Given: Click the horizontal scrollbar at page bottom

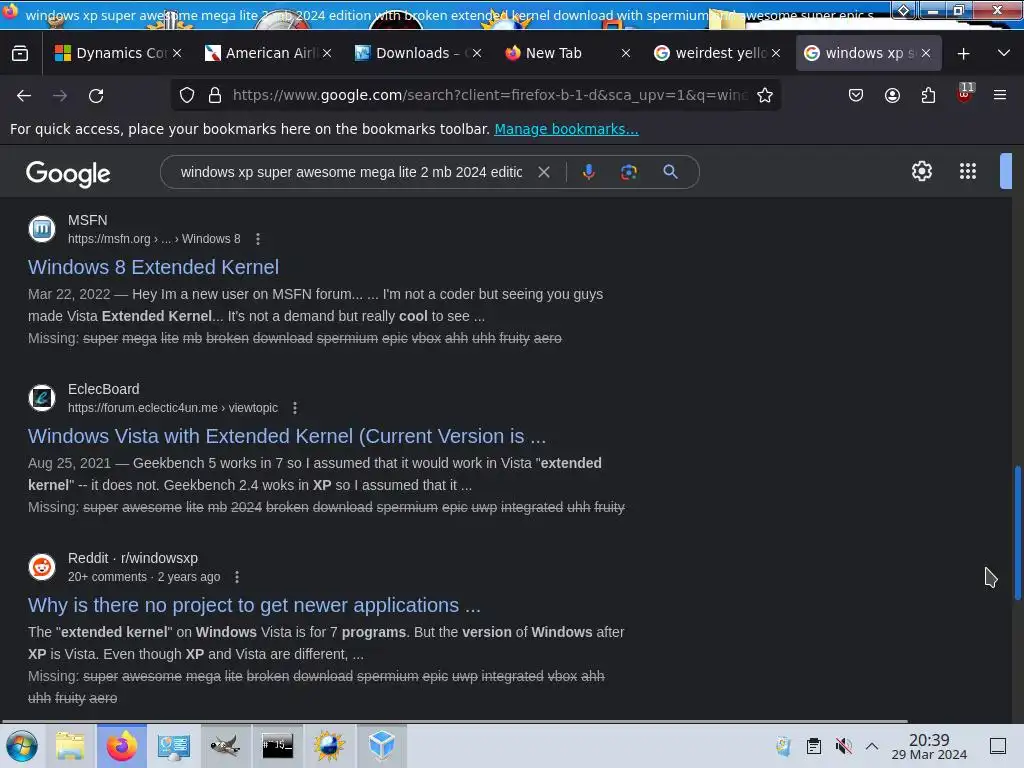Looking at the screenshot, I should pos(455,721).
